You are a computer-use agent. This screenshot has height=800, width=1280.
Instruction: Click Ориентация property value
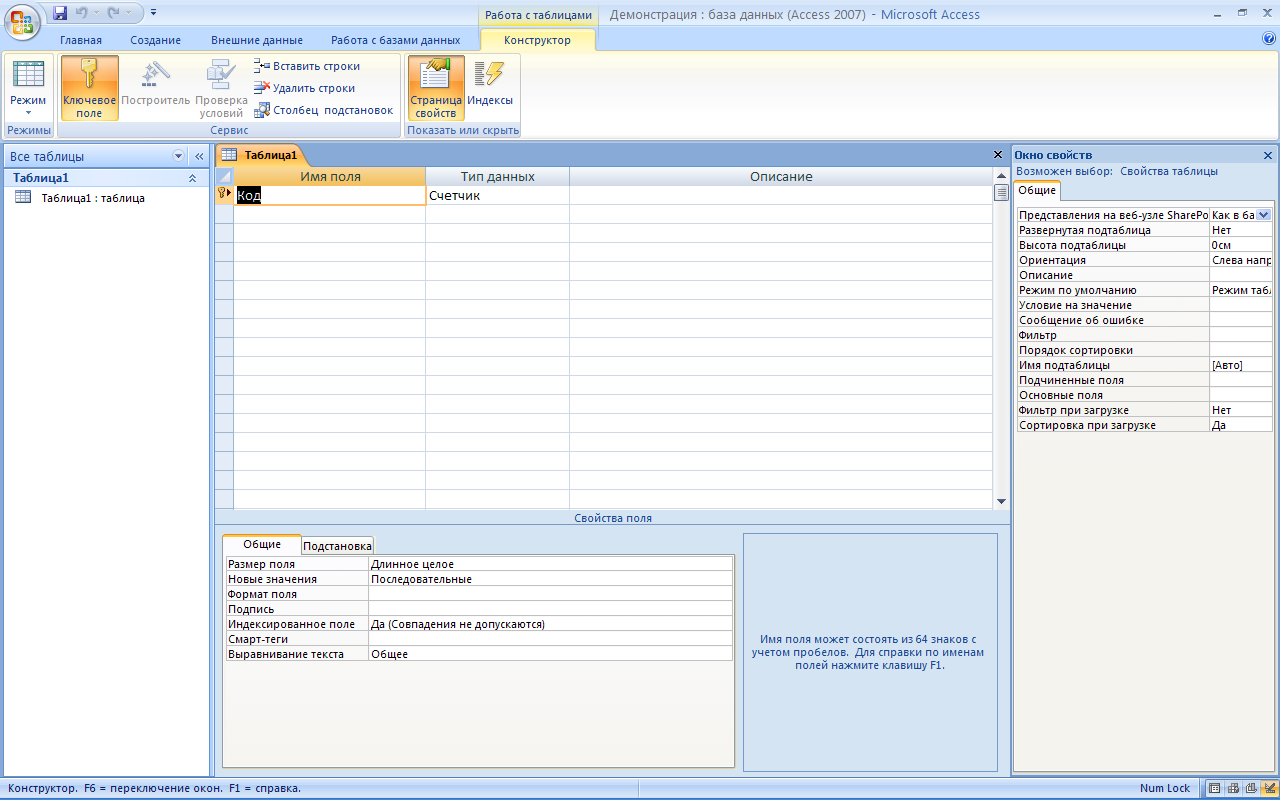point(1241,260)
